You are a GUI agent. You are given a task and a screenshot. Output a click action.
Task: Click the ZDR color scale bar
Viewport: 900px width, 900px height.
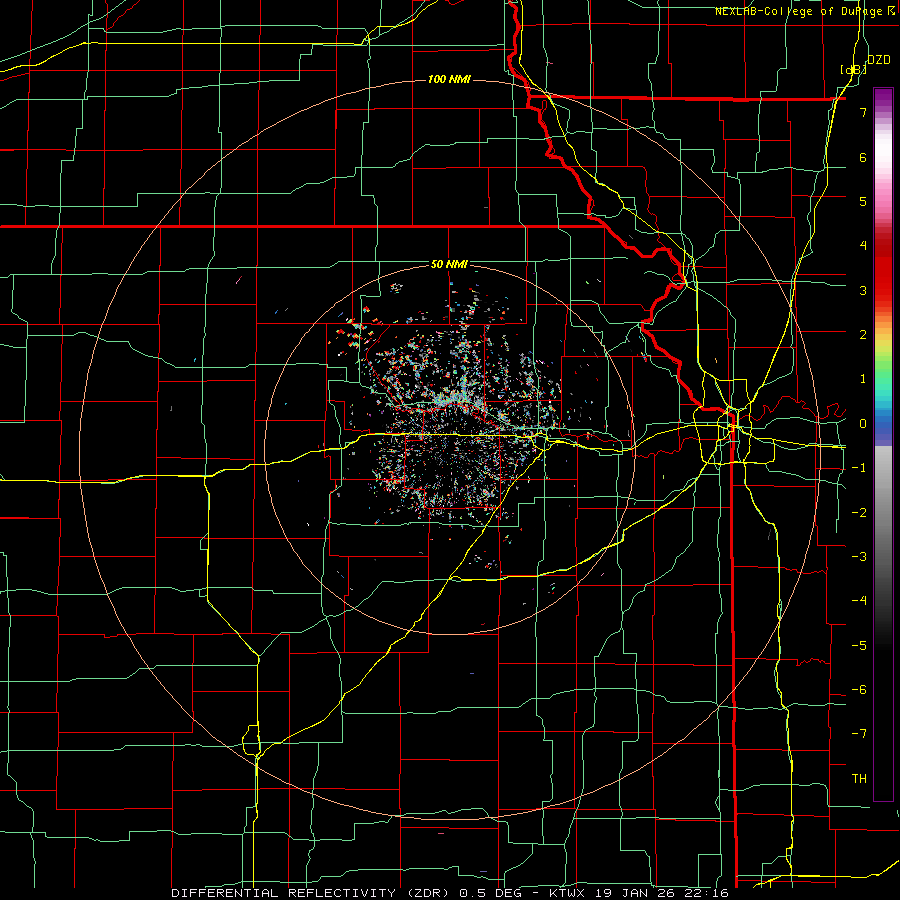[x=883, y=444]
